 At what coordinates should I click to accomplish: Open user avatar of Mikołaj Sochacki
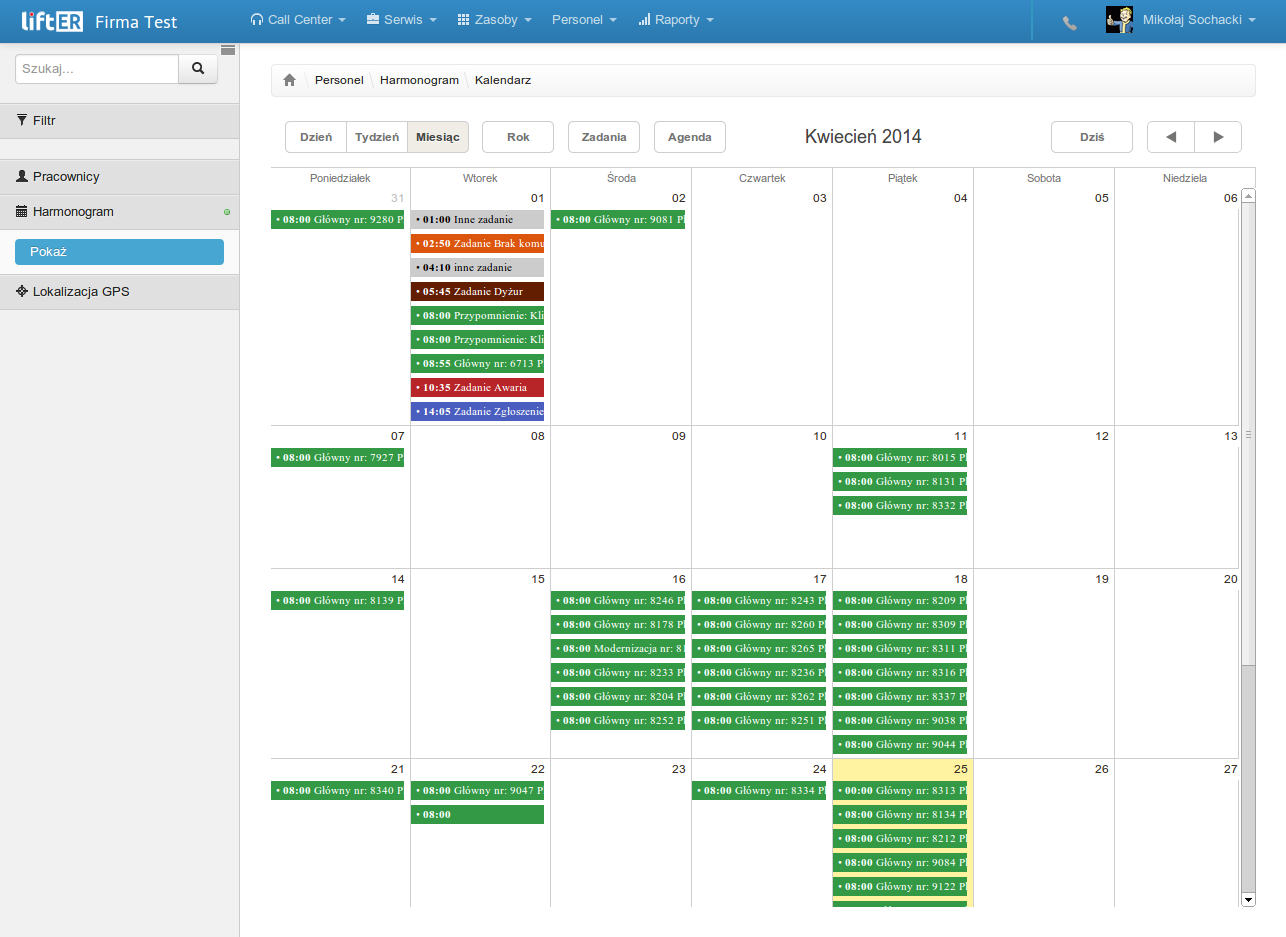click(x=1119, y=20)
